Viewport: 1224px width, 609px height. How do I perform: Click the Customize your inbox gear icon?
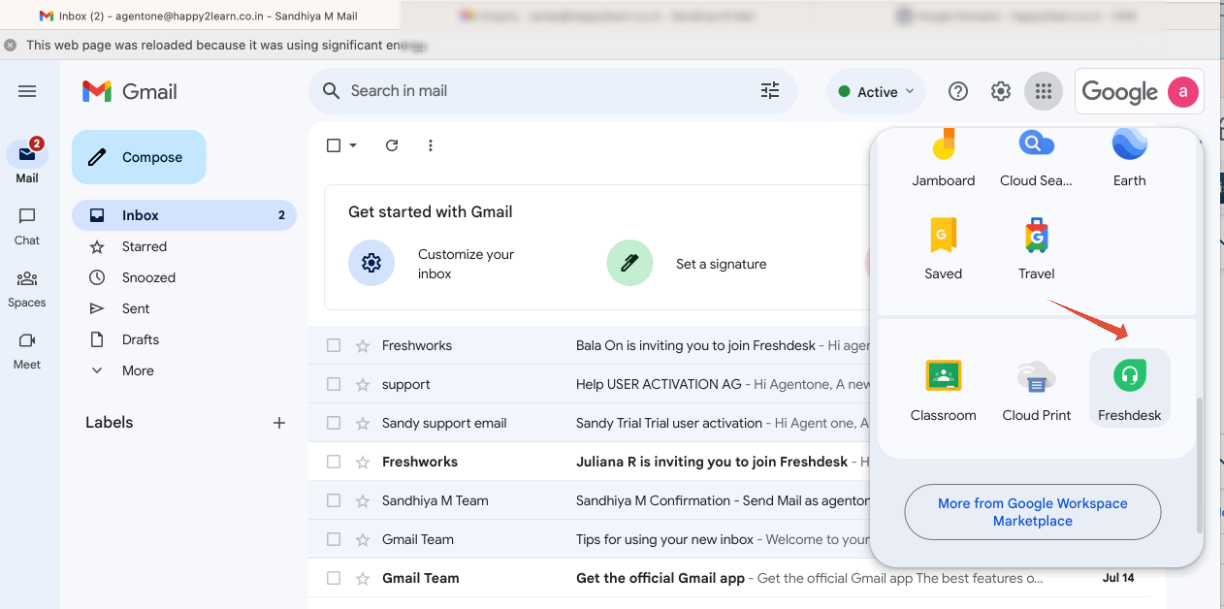371,264
